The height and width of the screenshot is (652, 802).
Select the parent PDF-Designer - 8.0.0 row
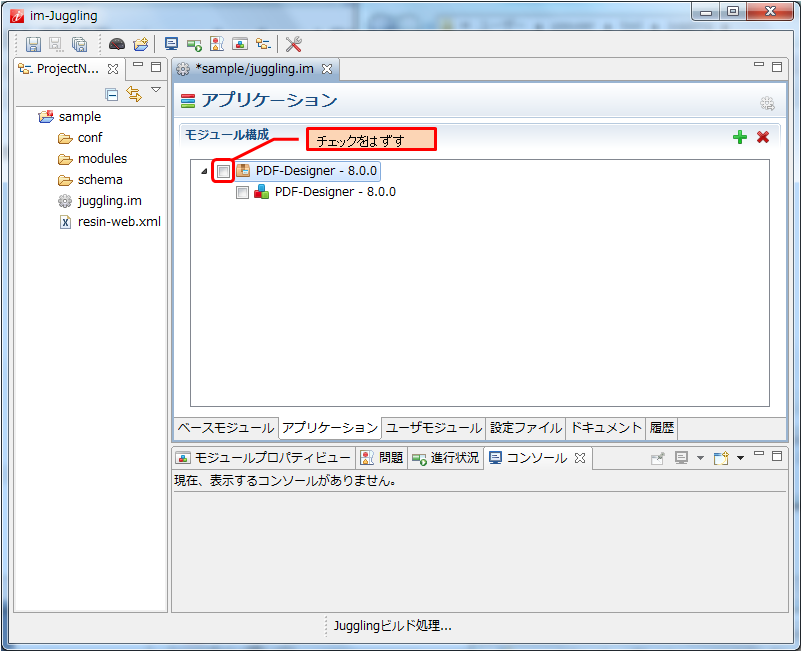308,171
